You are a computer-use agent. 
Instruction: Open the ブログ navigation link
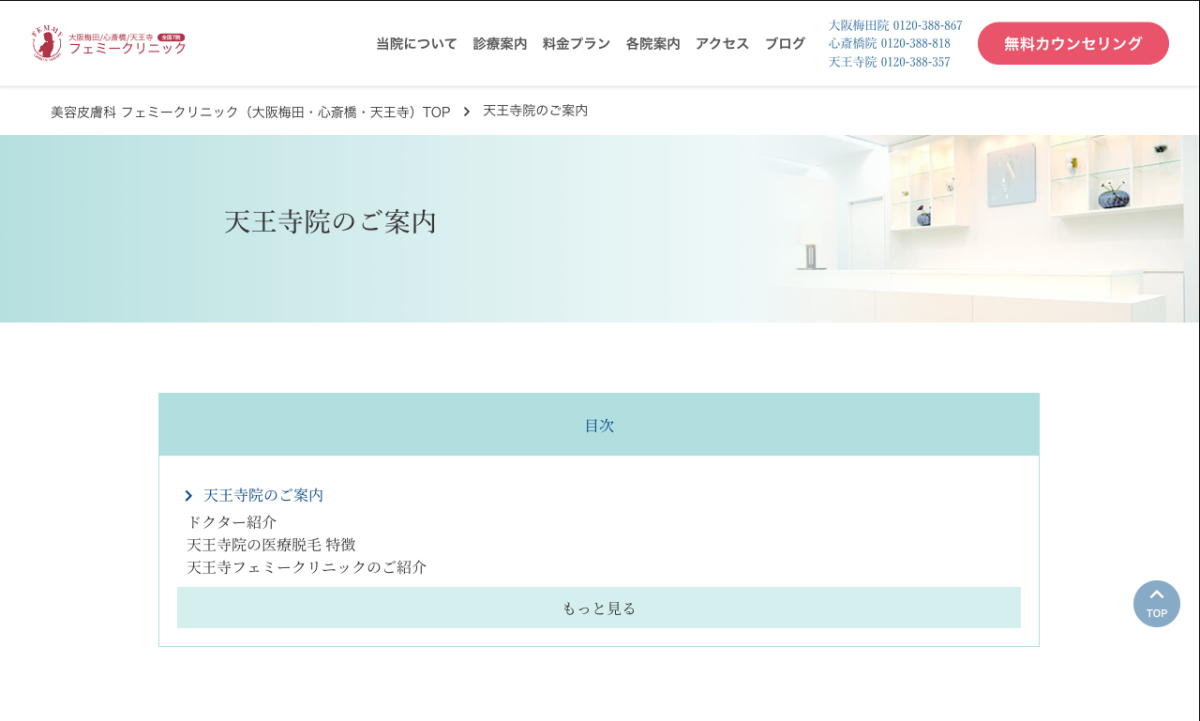[785, 44]
